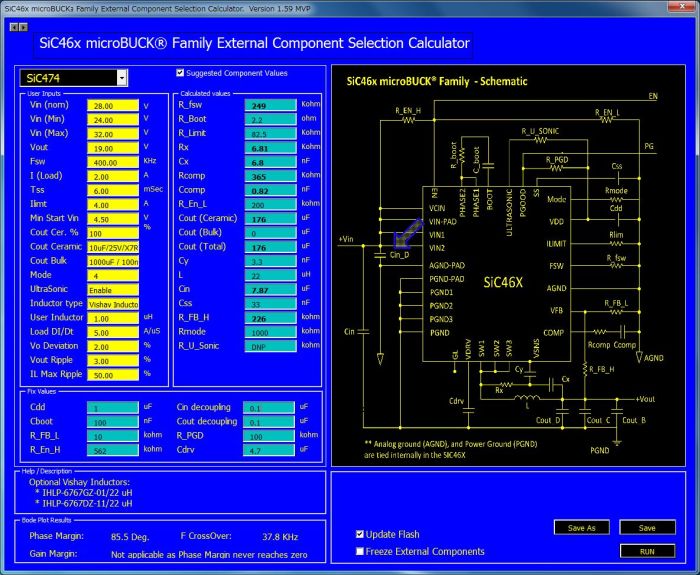Click the L inductor value 22
This screenshot has height=575, width=700.
pyautogui.click(x=271, y=275)
